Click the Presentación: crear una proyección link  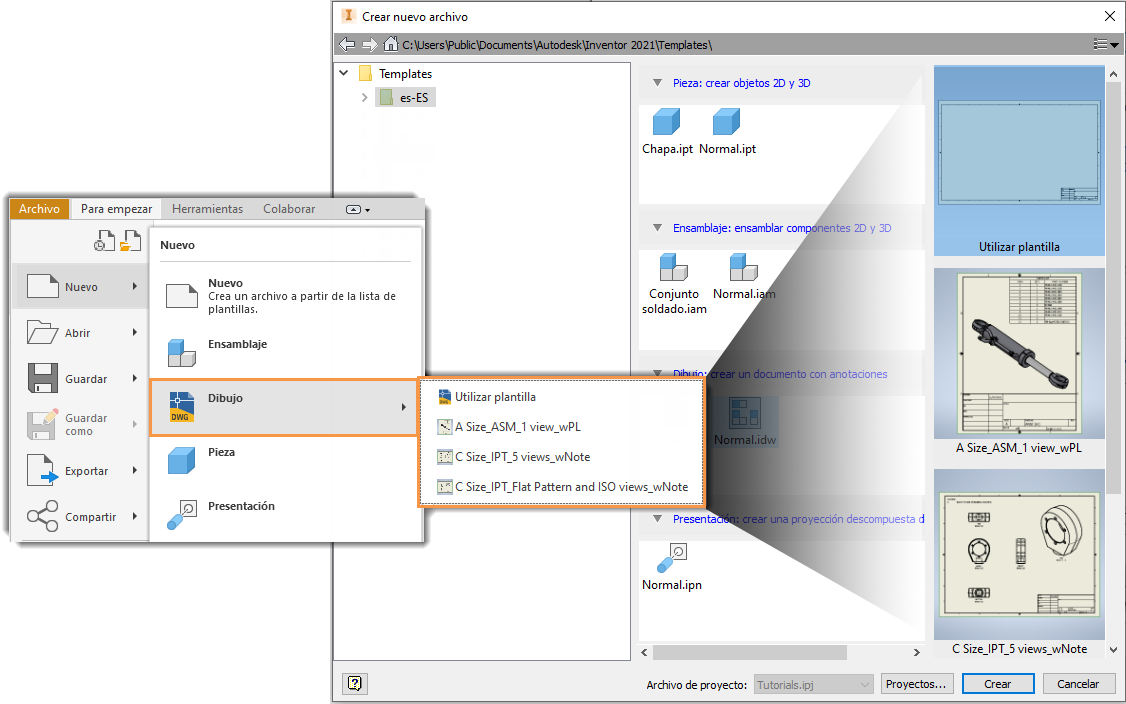pyautogui.click(x=799, y=519)
